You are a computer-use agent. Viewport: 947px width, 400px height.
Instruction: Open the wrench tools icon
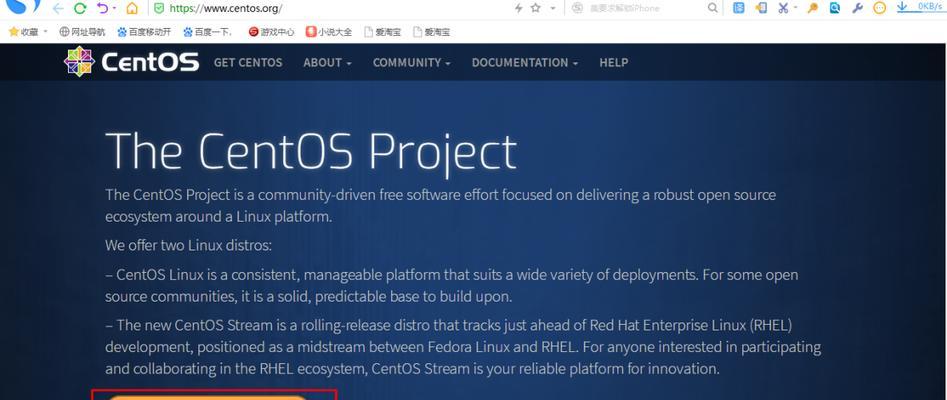(857, 8)
